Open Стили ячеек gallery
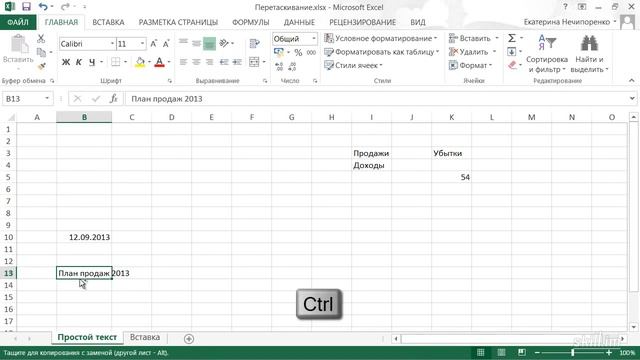Image resolution: width=640 pixels, height=360 pixels. 353,65
